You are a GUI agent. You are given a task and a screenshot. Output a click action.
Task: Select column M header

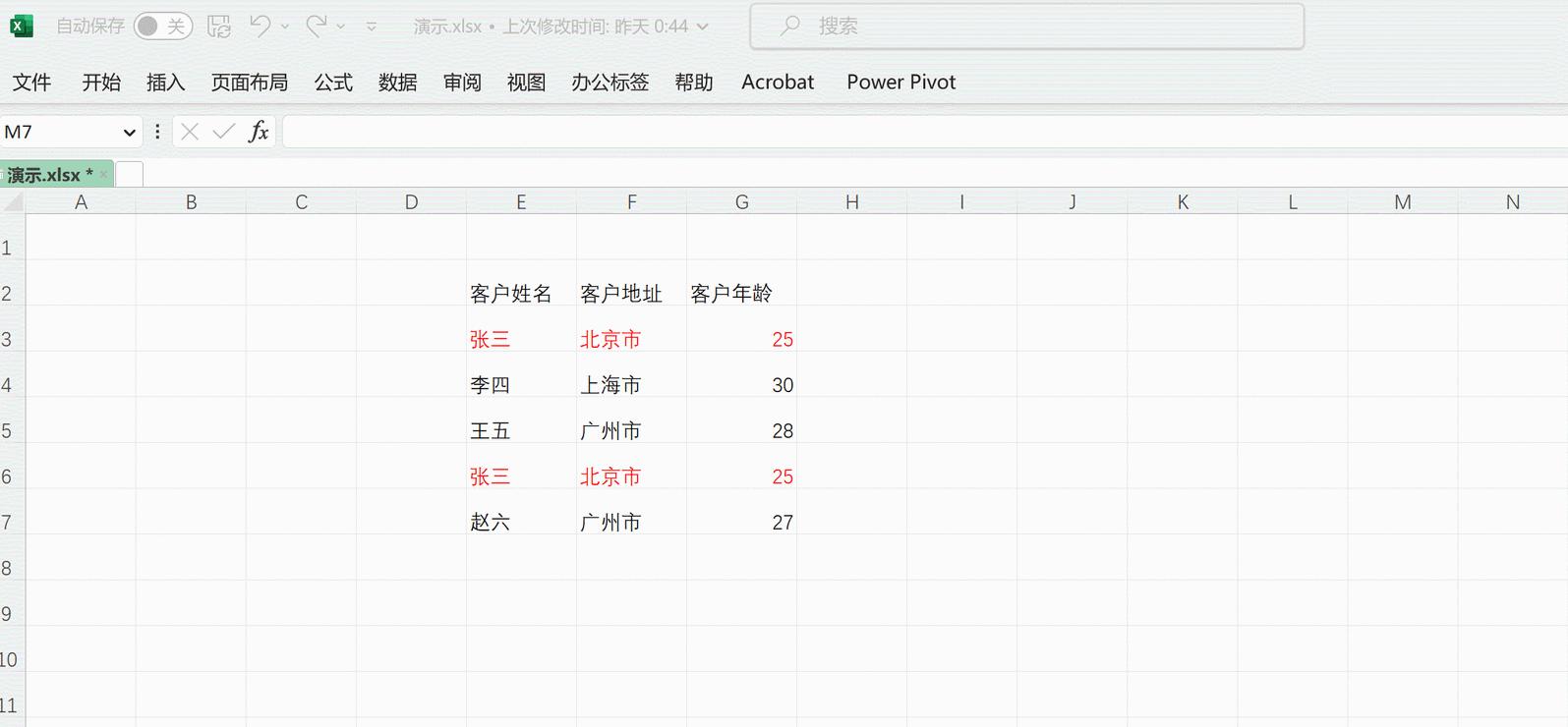click(1403, 202)
